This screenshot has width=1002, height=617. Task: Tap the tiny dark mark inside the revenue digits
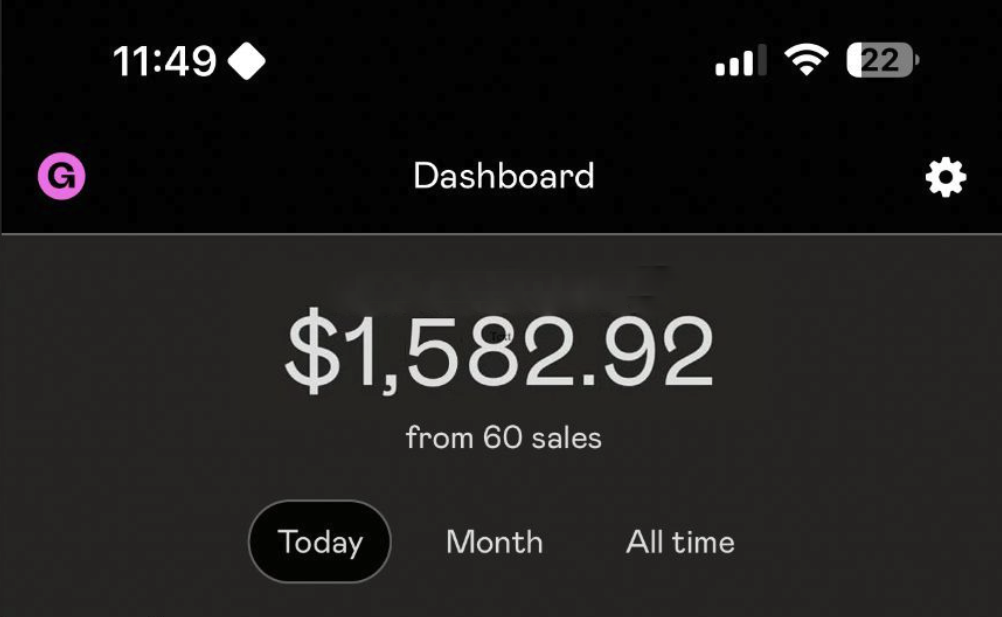[501, 338]
